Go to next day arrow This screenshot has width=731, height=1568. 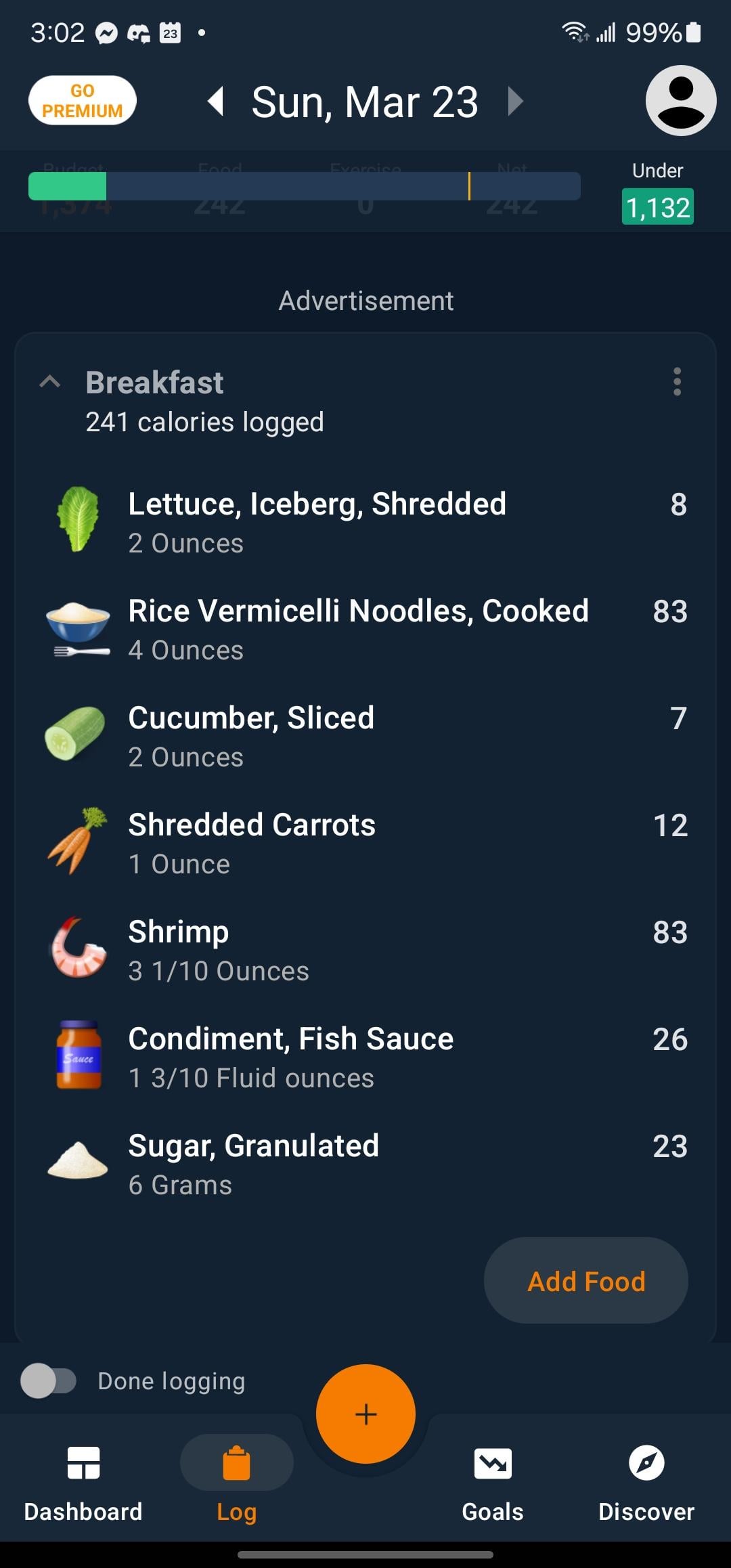click(x=516, y=102)
